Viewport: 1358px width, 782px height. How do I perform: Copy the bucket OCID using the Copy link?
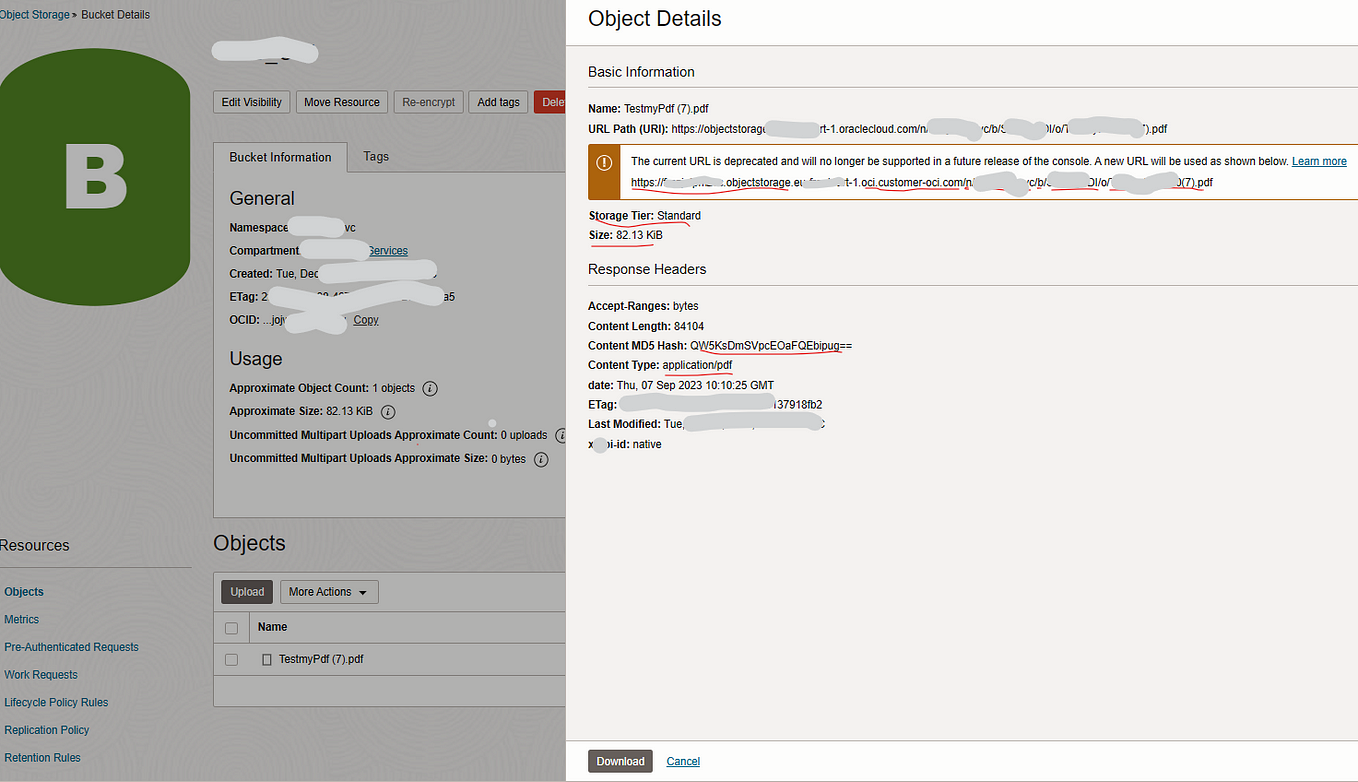click(x=365, y=319)
